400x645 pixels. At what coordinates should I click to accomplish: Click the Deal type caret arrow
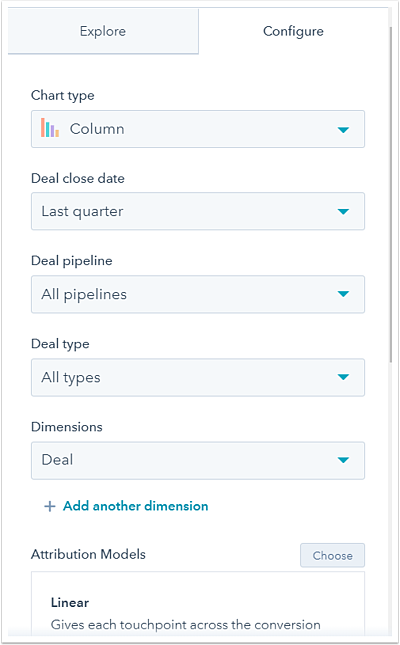pyautogui.click(x=343, y=377)
